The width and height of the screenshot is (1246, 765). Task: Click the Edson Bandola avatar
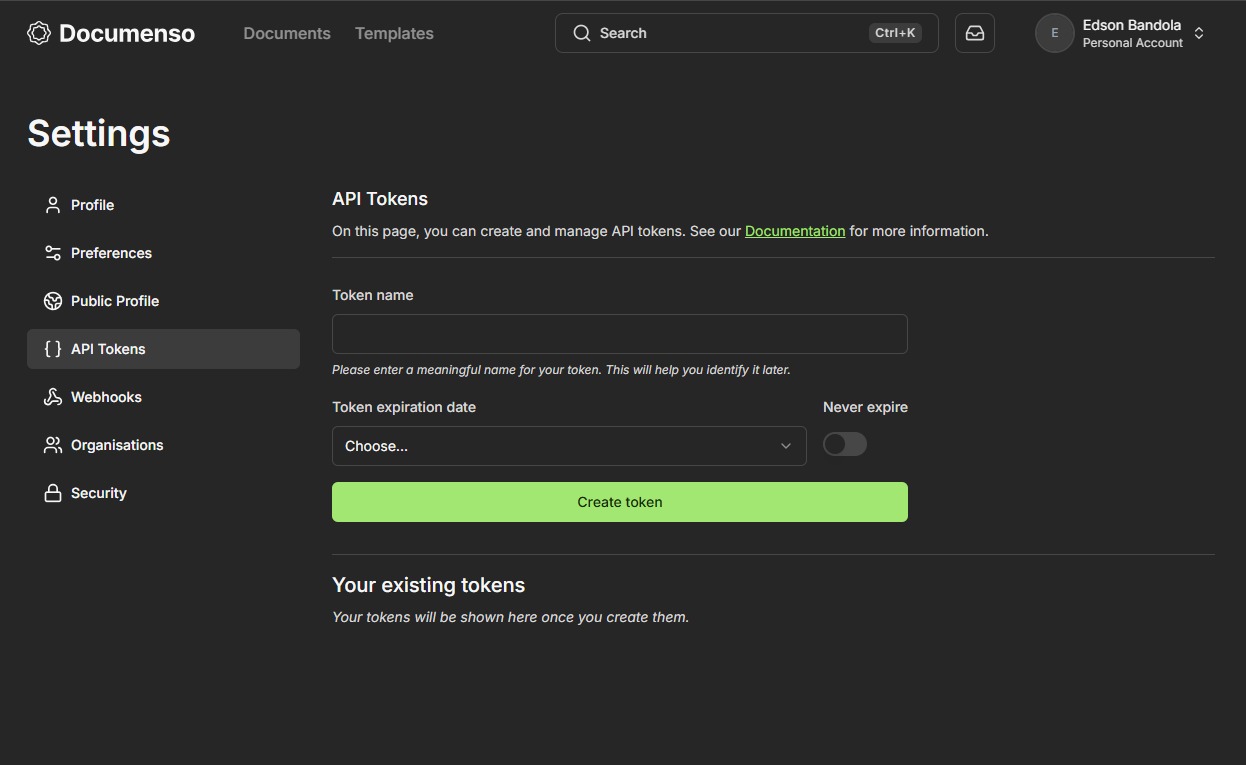(x=1054, y=33)
